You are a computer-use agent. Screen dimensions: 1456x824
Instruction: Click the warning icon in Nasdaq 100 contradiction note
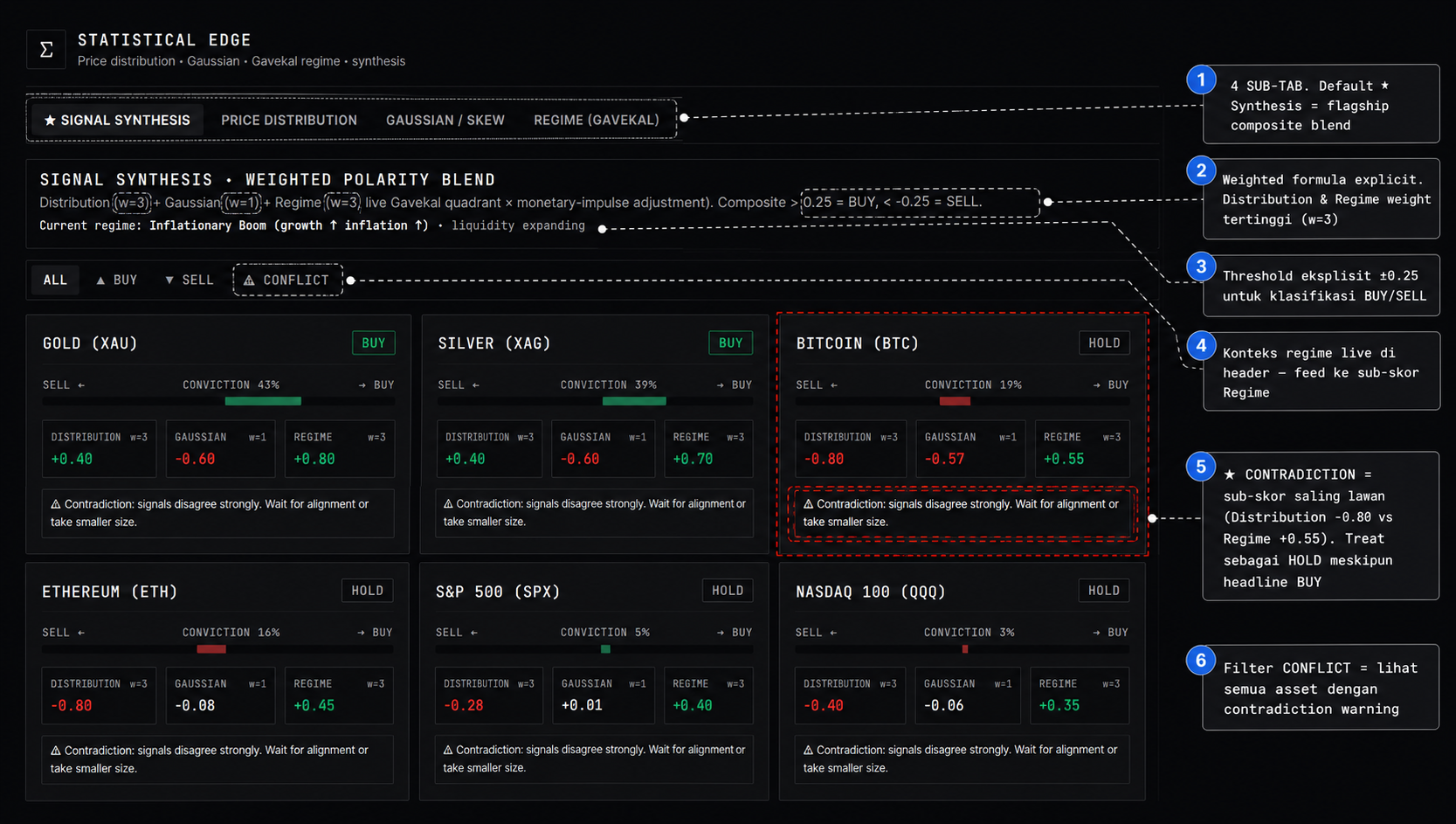pyautogui.click(x=809, y=750)
